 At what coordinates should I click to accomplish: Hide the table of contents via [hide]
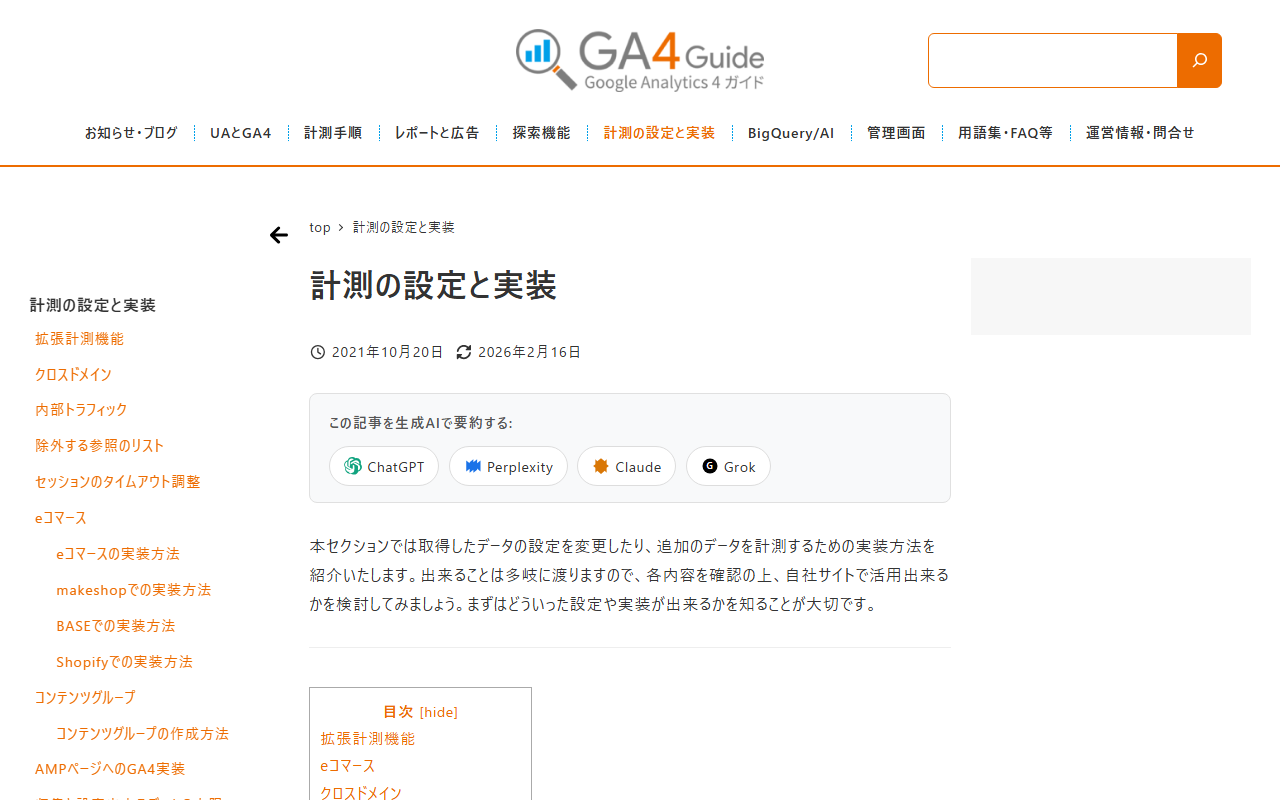439,712
